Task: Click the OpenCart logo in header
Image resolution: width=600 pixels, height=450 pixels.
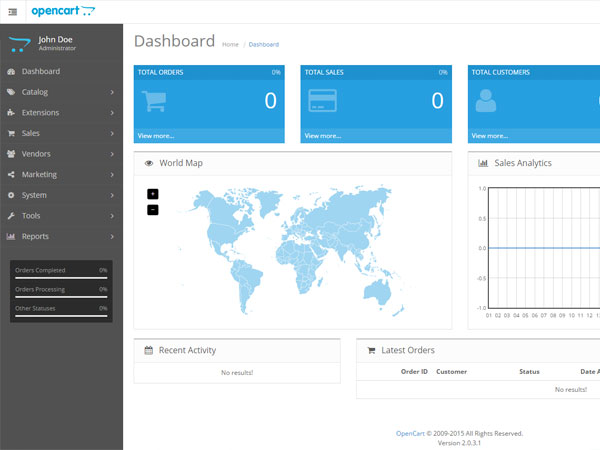Action: pyautogui.click(x=63, y=11)
